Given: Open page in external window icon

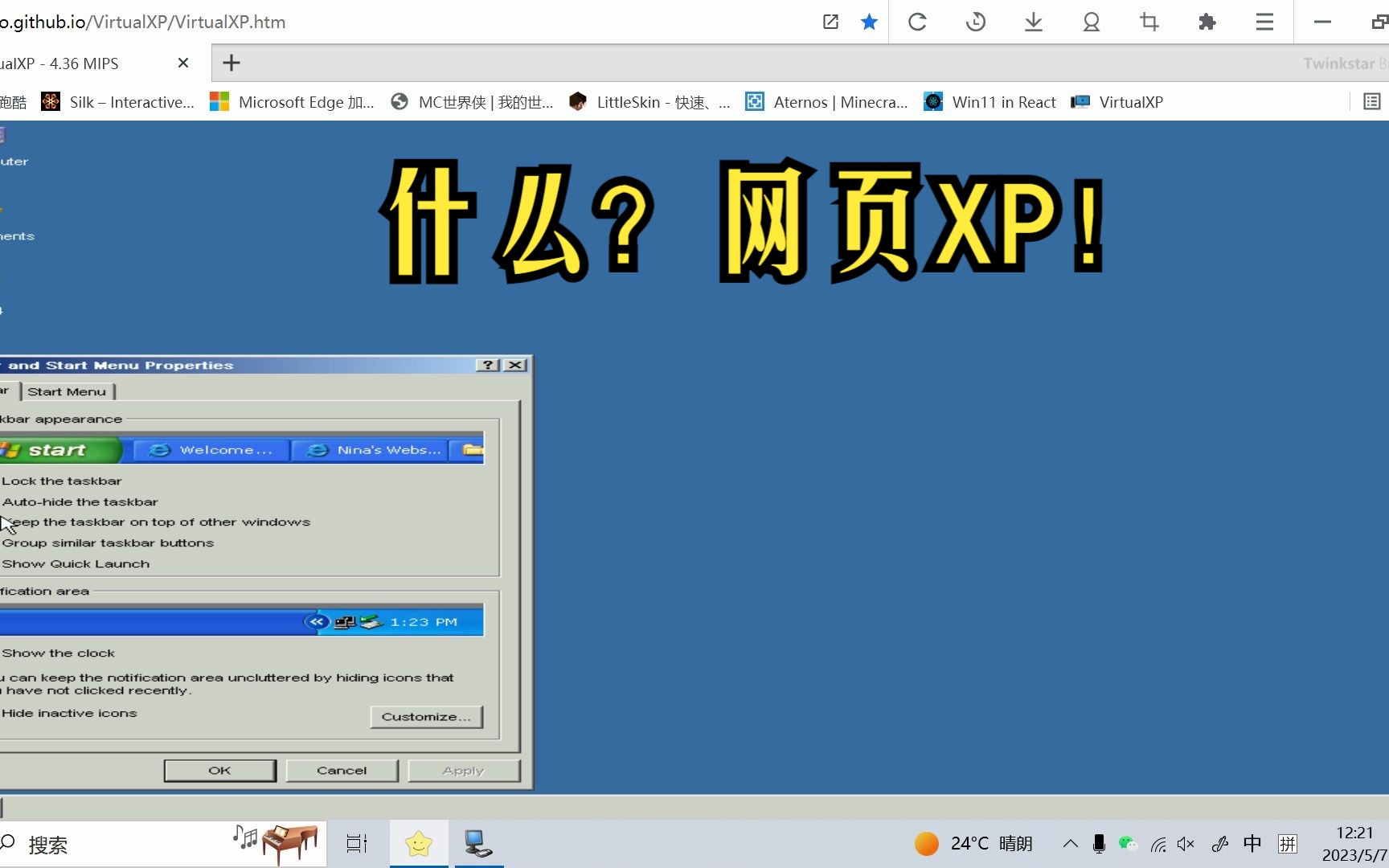Looking at the screenshot, I should coord(830,22).
